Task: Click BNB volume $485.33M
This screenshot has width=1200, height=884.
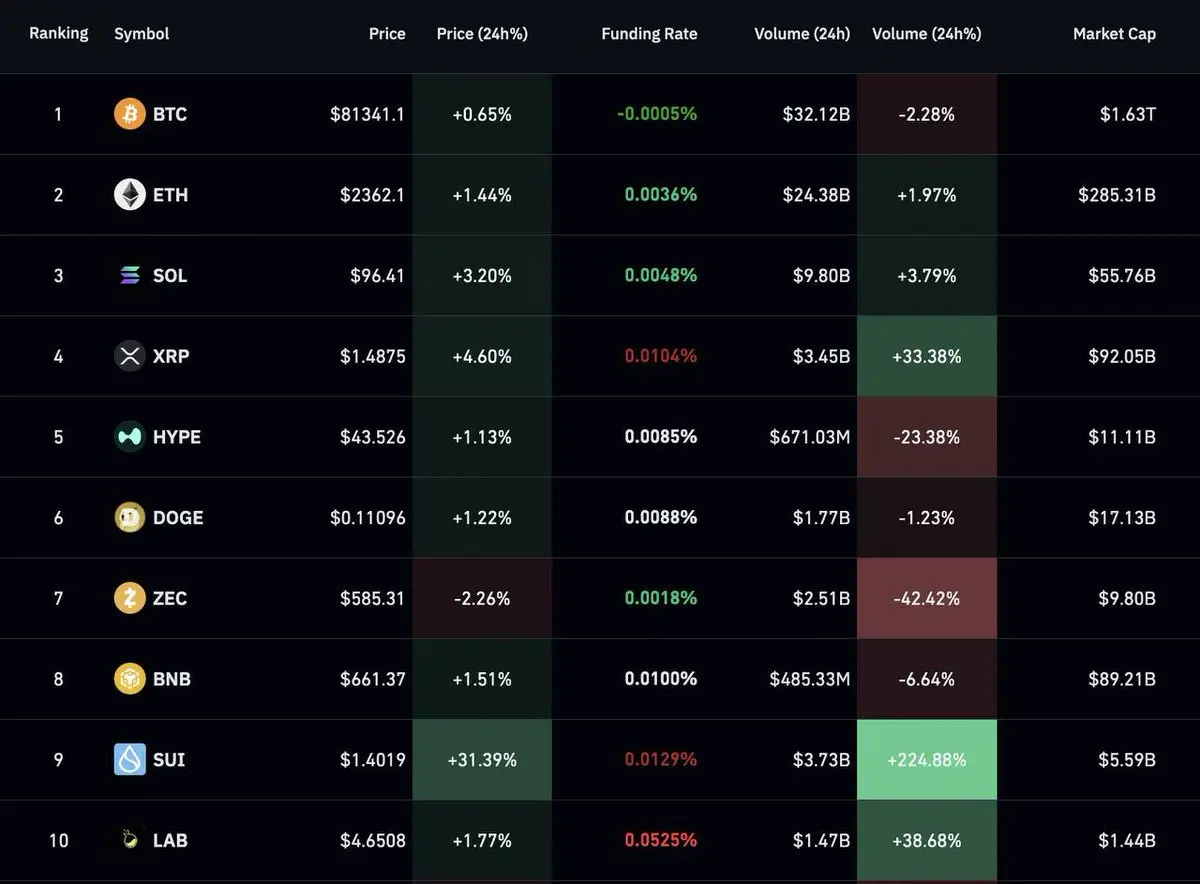Action: (x=810, y=679)
